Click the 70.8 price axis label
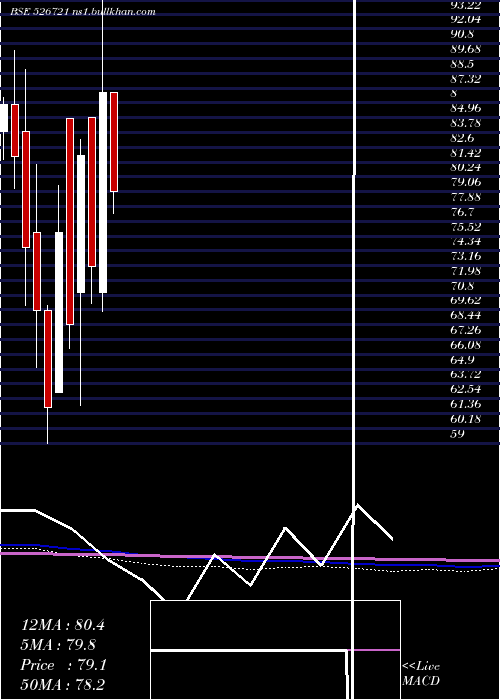500x700 pixels. 462,286
